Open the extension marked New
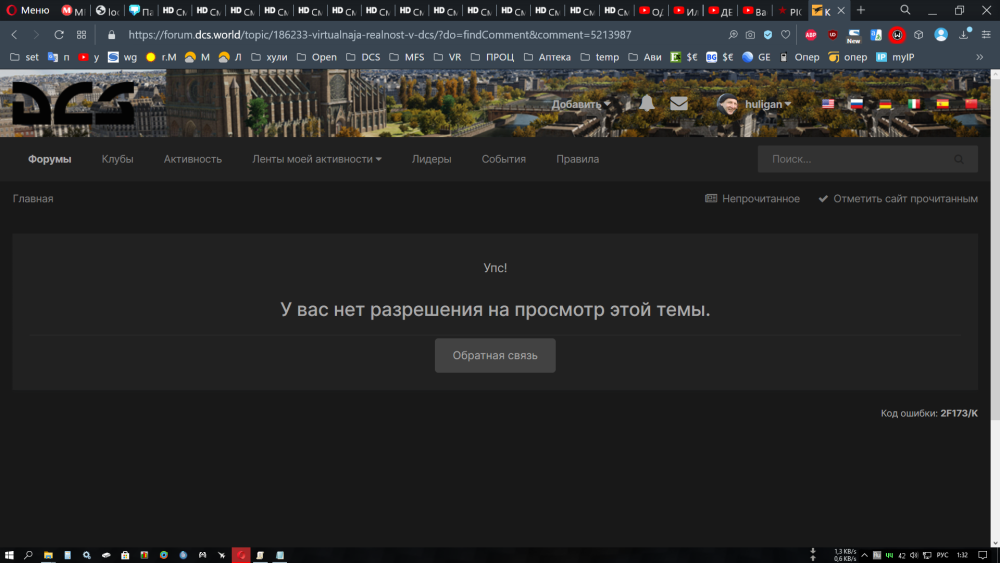This screenshot has width=1000, height=563. click(854, 36)
